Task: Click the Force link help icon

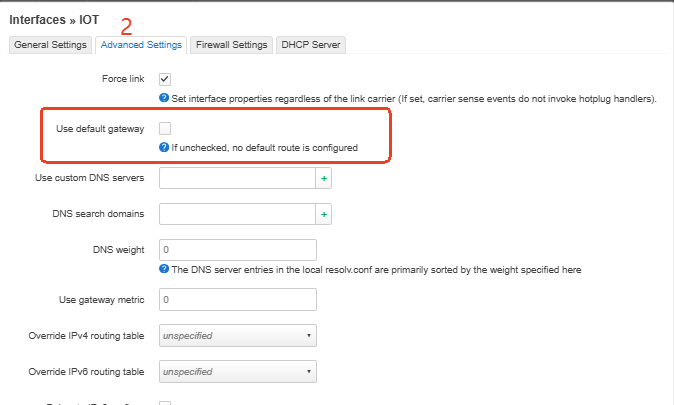Action: pyautogui.click(x=164, y=98)
